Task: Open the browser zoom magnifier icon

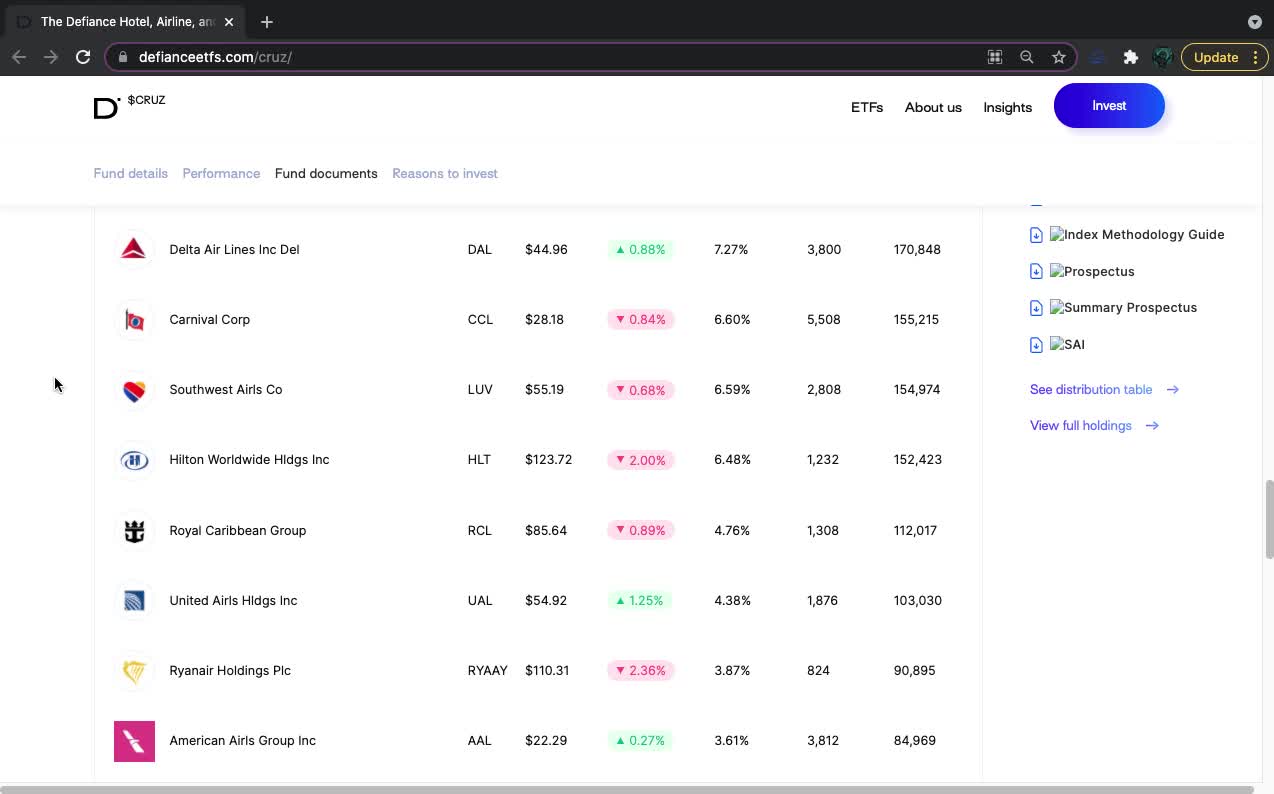Action: point(1027,57)
